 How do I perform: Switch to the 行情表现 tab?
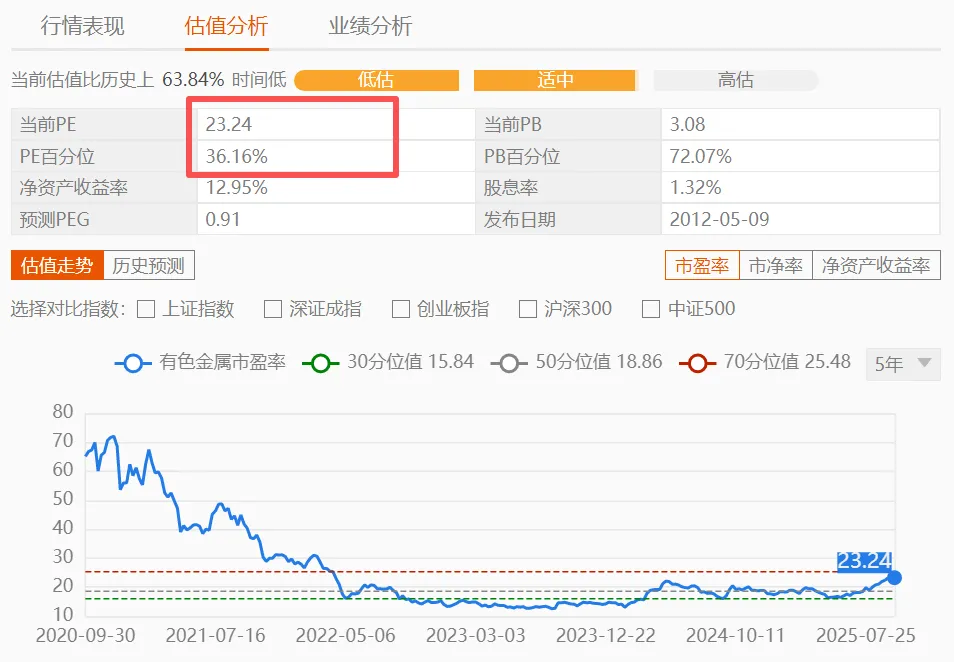[x=83, y=26]
